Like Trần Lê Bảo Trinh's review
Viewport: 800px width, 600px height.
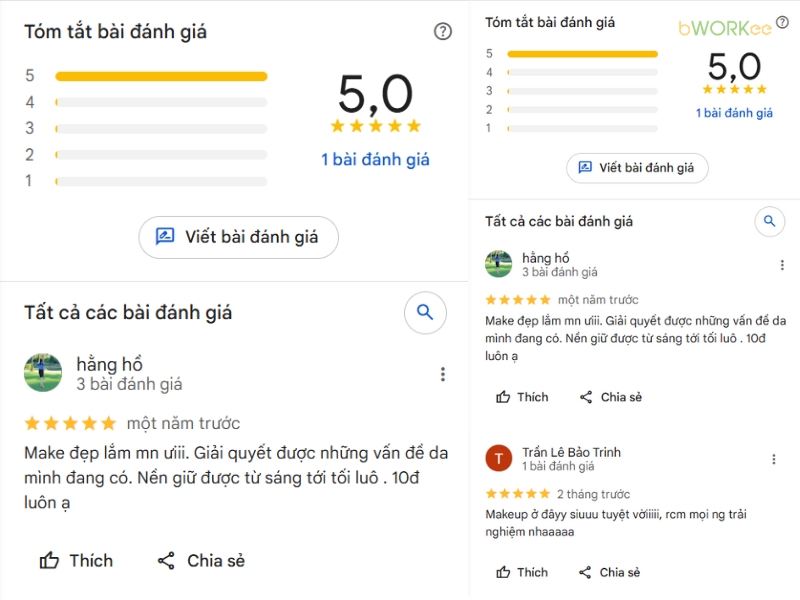click(522, 572)
